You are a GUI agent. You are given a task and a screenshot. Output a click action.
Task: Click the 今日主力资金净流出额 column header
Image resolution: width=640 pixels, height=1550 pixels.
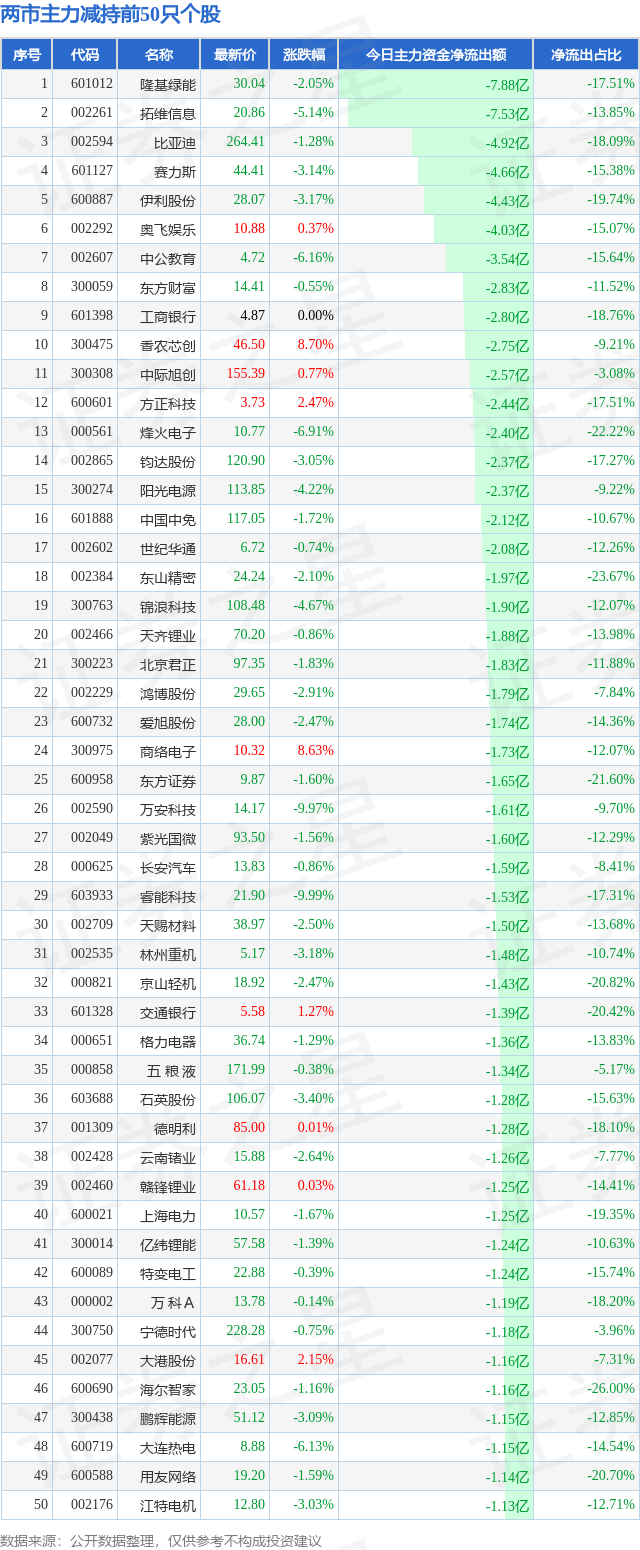(435, 55)
